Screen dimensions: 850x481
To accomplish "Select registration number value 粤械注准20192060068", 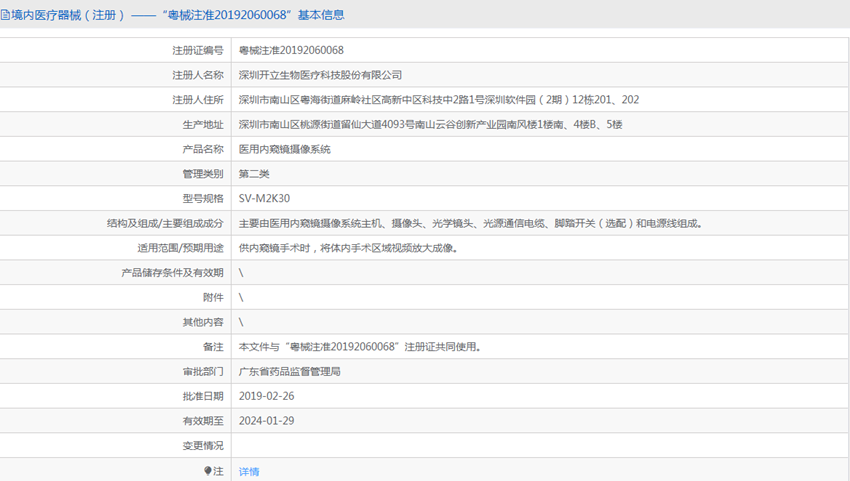I will point(291,50).
